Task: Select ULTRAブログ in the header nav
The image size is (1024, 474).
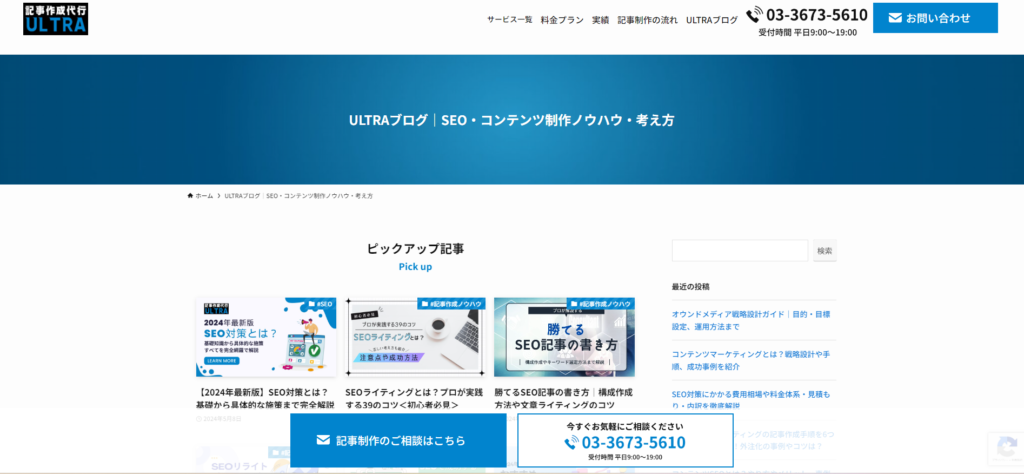Action: coord(711,20)
